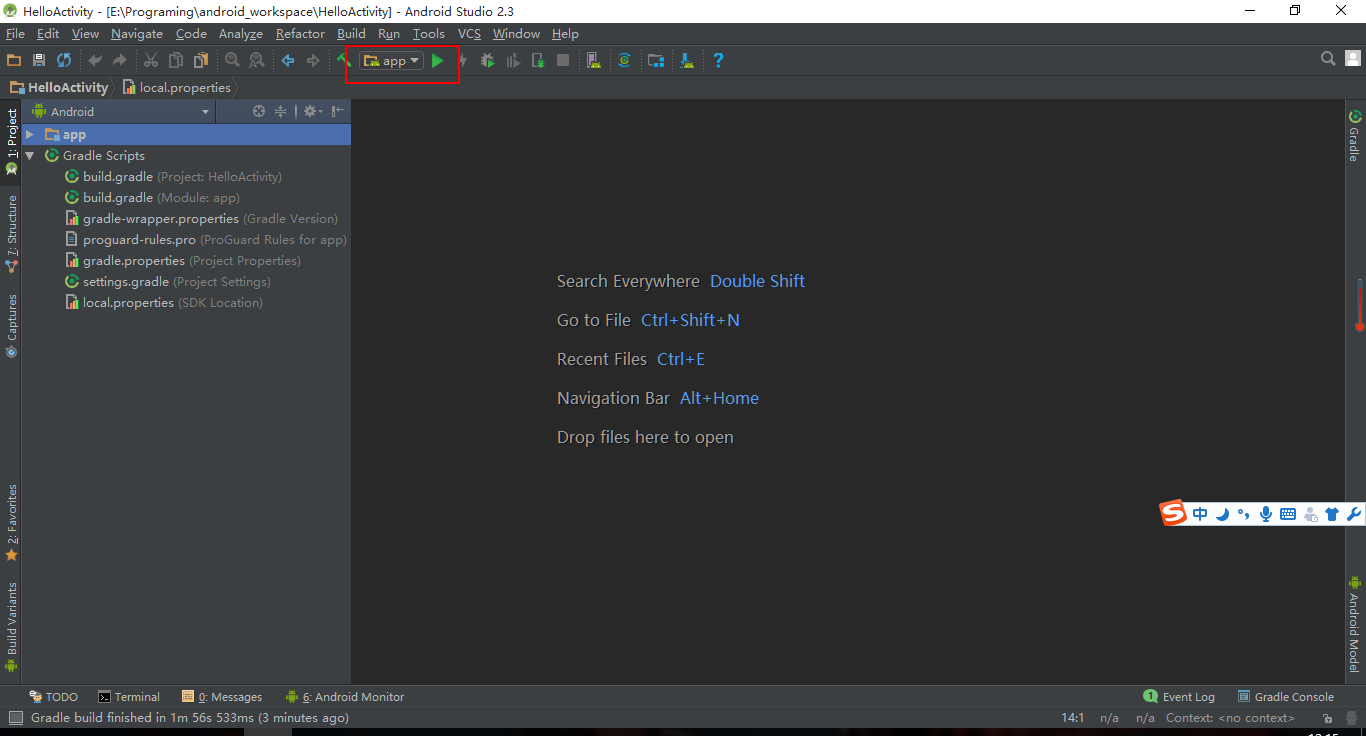Open the Build menu
The image size is (1366, 736).
point(351,34)
